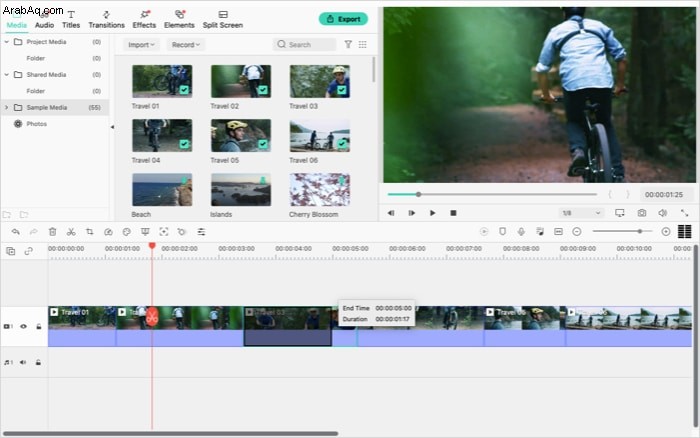The image size is (700, 438).
Task: Open the Speed tool icon
Action: [108, 232]
